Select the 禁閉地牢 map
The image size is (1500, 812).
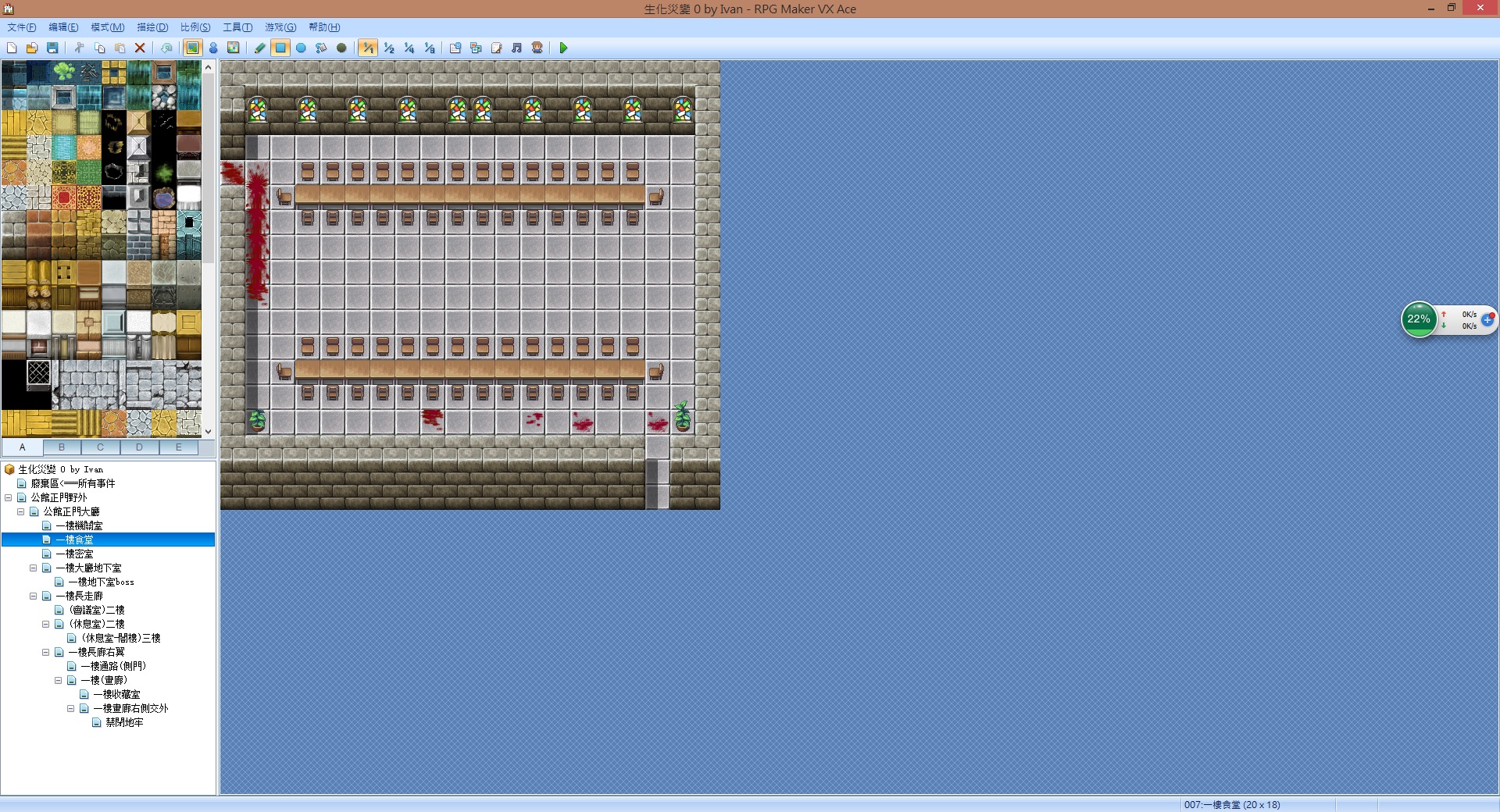point(124,722)
